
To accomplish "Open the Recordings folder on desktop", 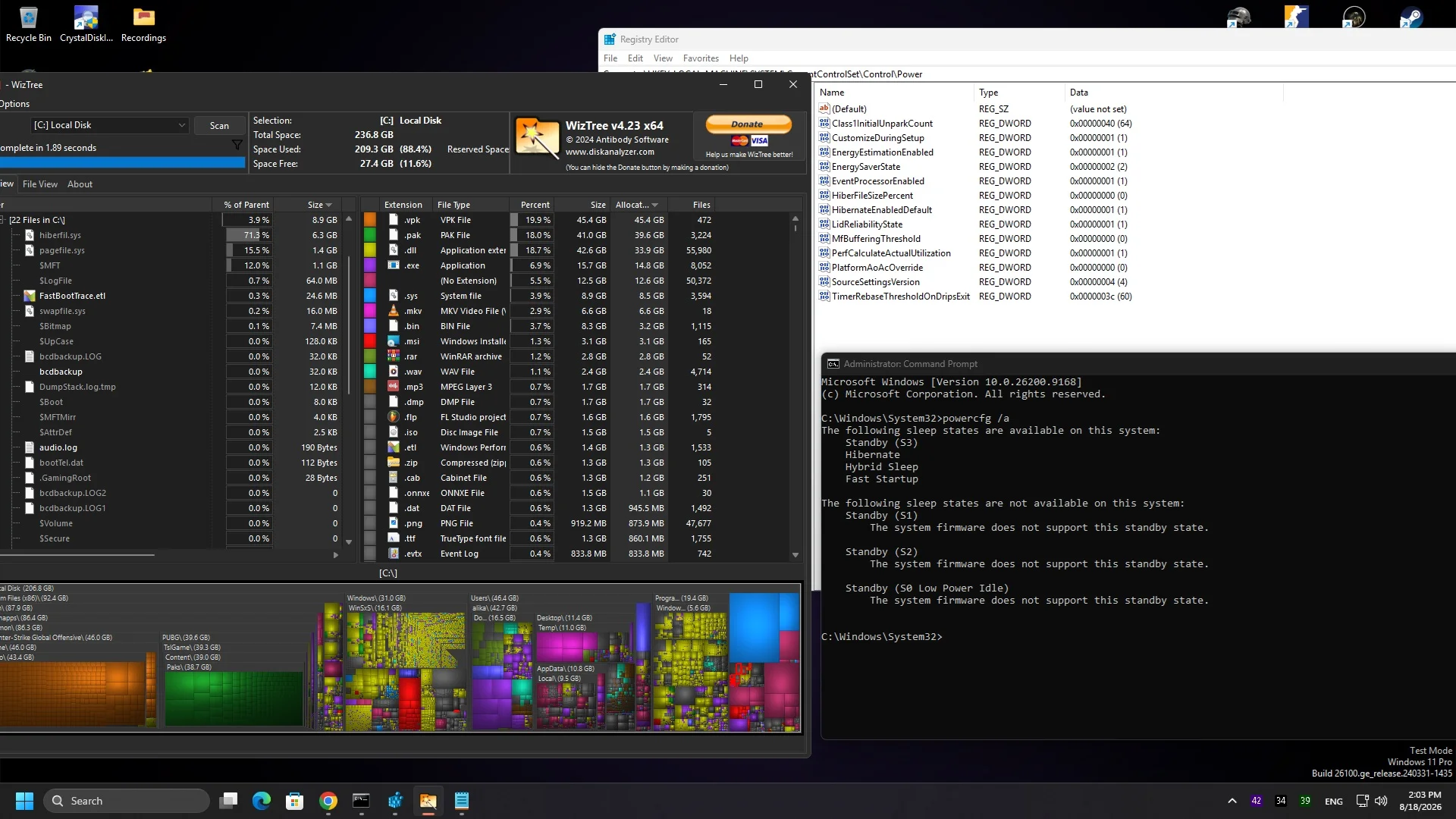I will coord(143,24).
